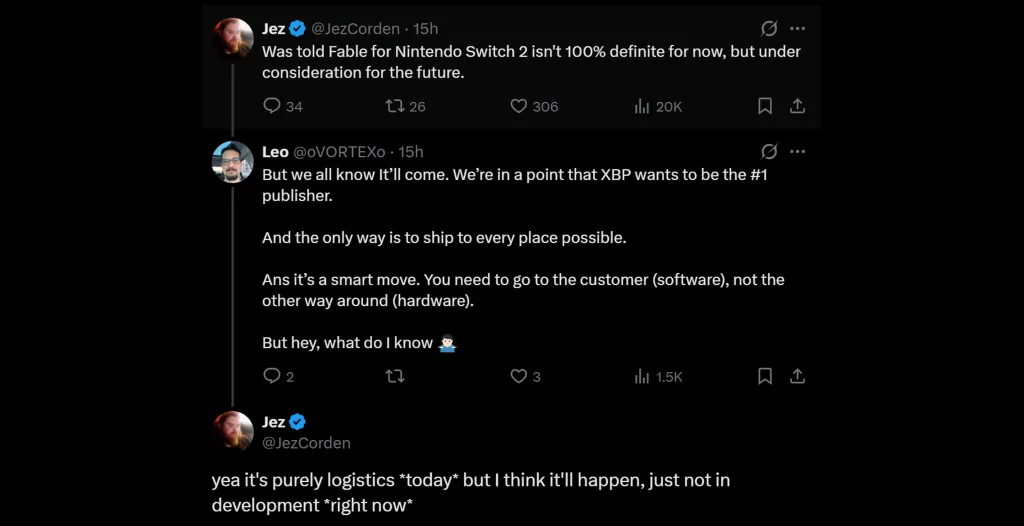Viewport: 1024px width, 526px height.
Task: View Leo's tweet 1.5K views analytics
Action: [643, 376]
